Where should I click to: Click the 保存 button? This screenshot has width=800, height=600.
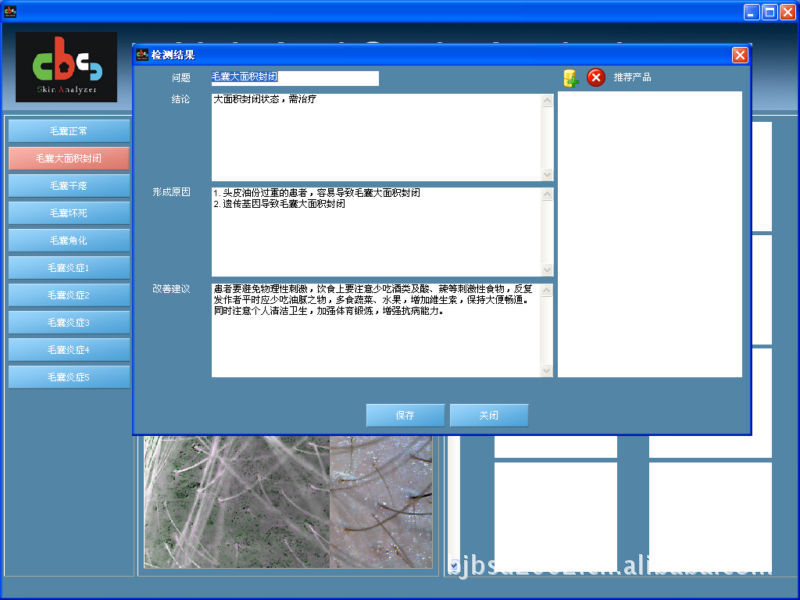(x=405, y=415)
